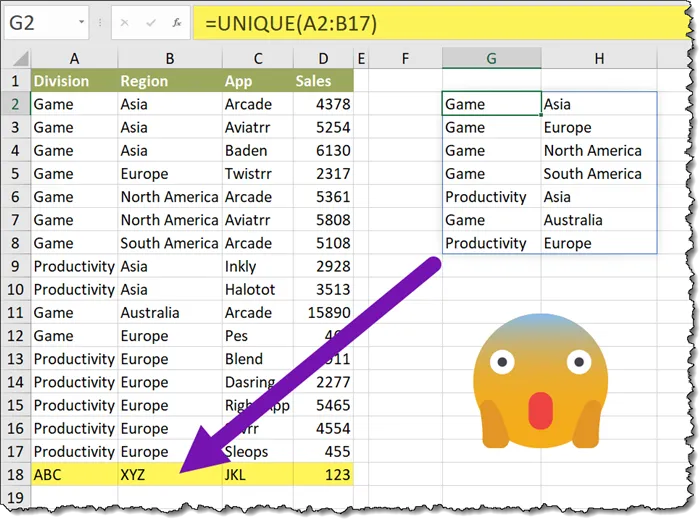Select cell G2 containing Game
Image resolution: width=700 pixels, height=519 pixels.
(x=491, y=104)
